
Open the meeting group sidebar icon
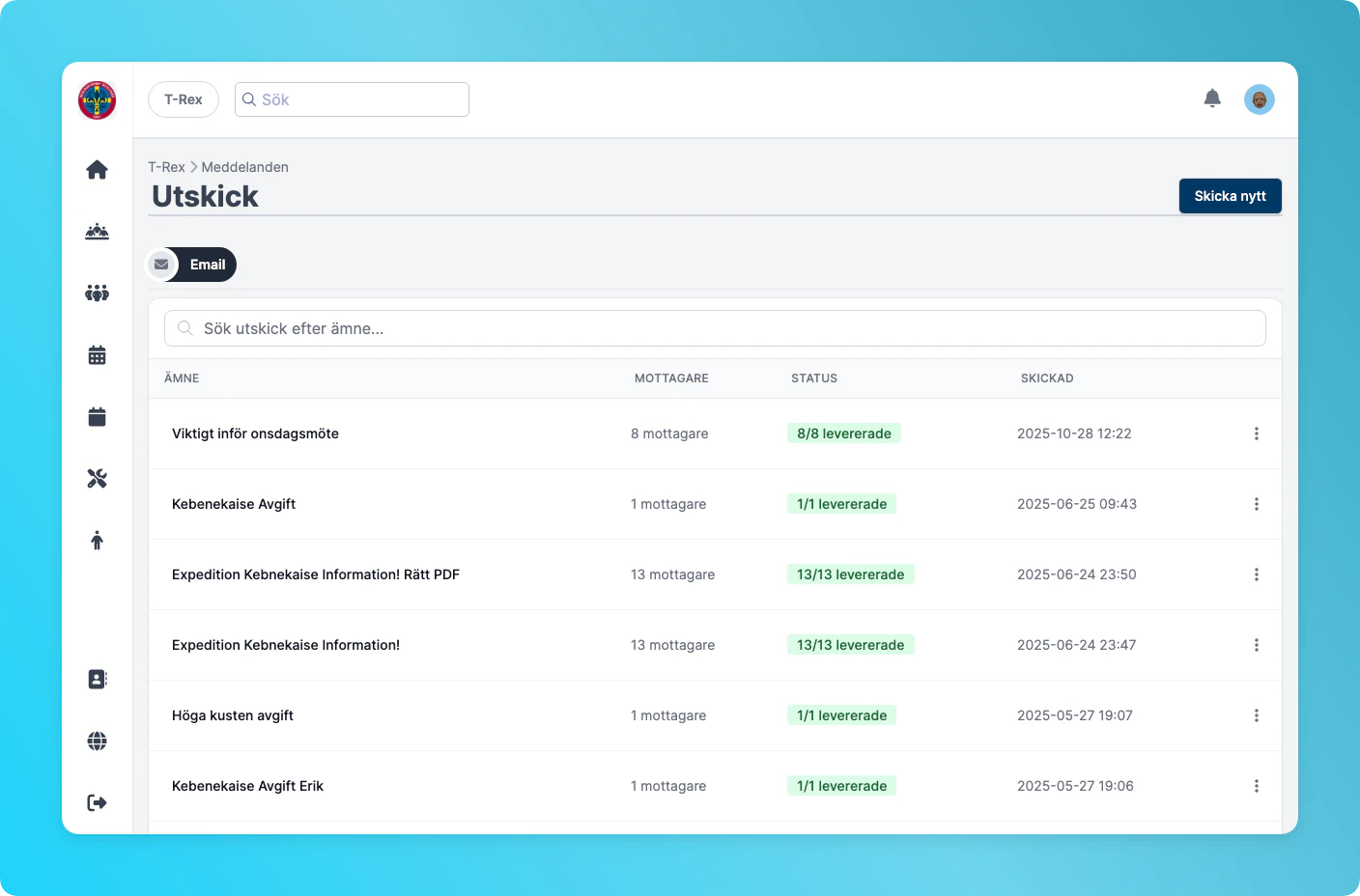98,232
